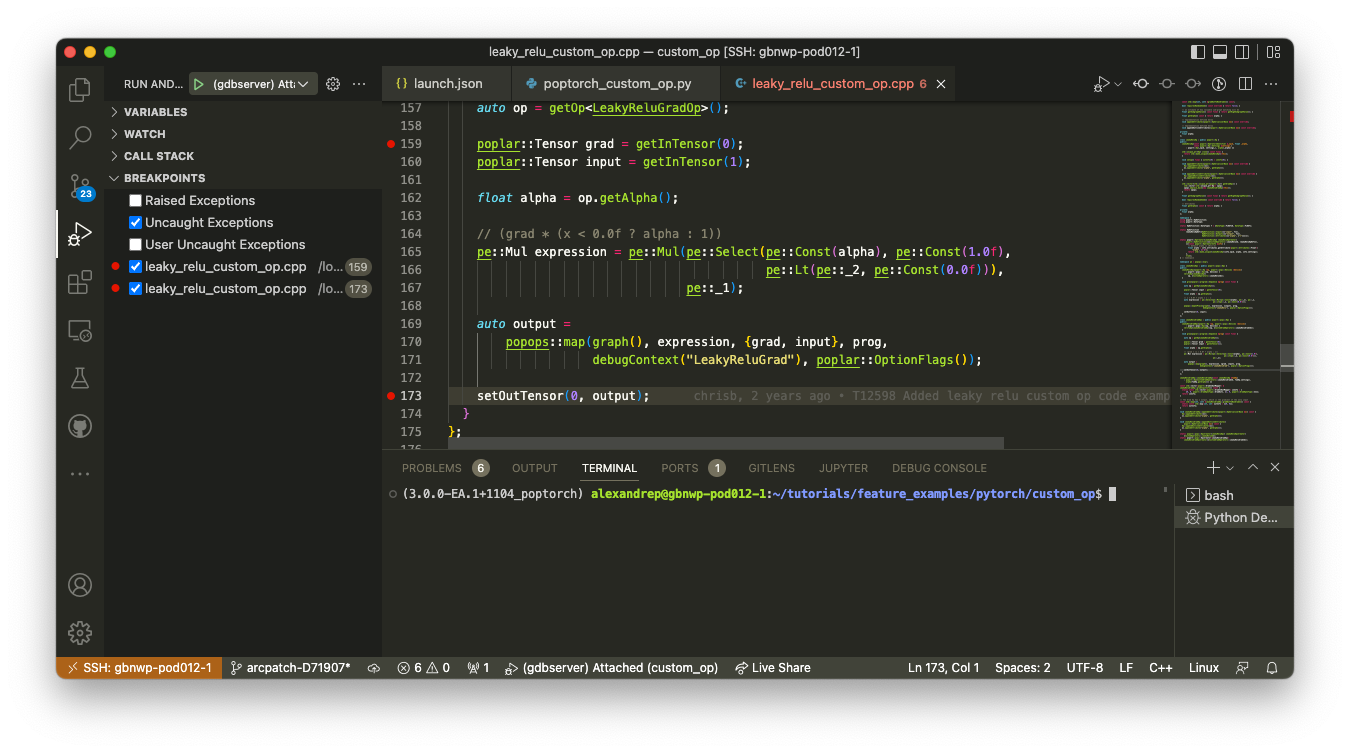Open the DEBUG CONSOLE panel tab

[938, 467]
